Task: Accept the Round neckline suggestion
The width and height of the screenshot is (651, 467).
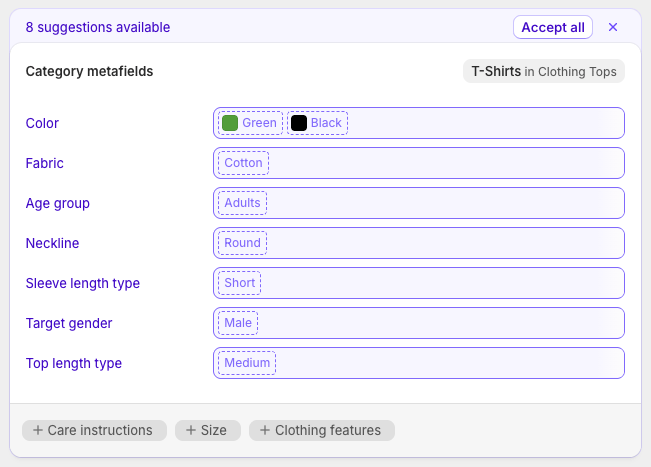Action: tap(242, 243)
